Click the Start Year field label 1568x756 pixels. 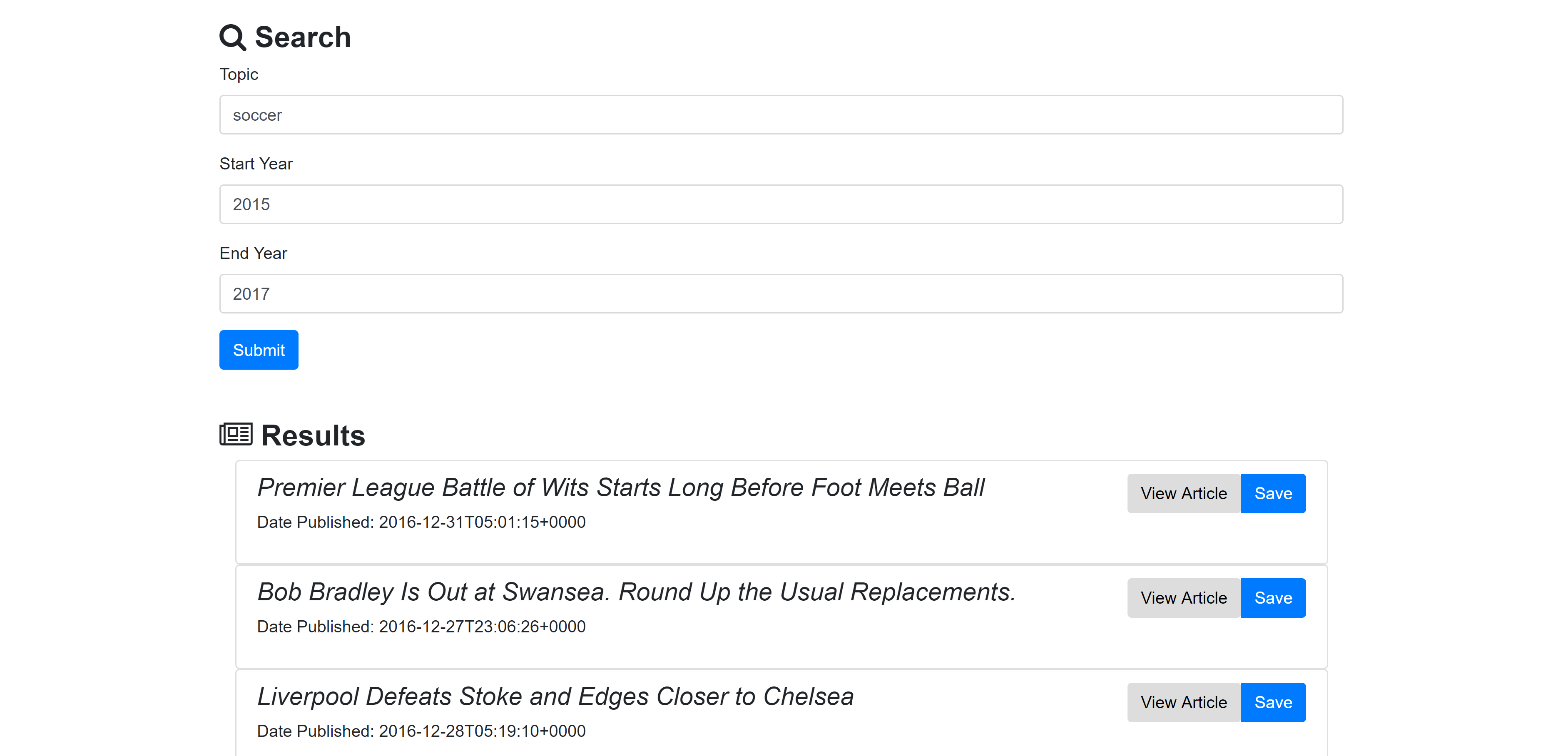[x=256, y=164]
